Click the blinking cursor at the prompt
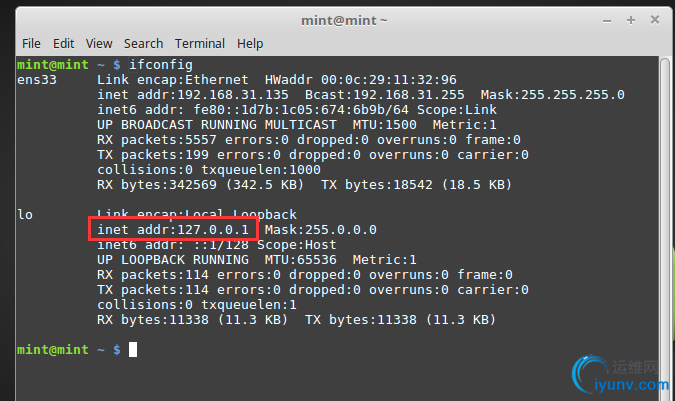 point(133,349)
